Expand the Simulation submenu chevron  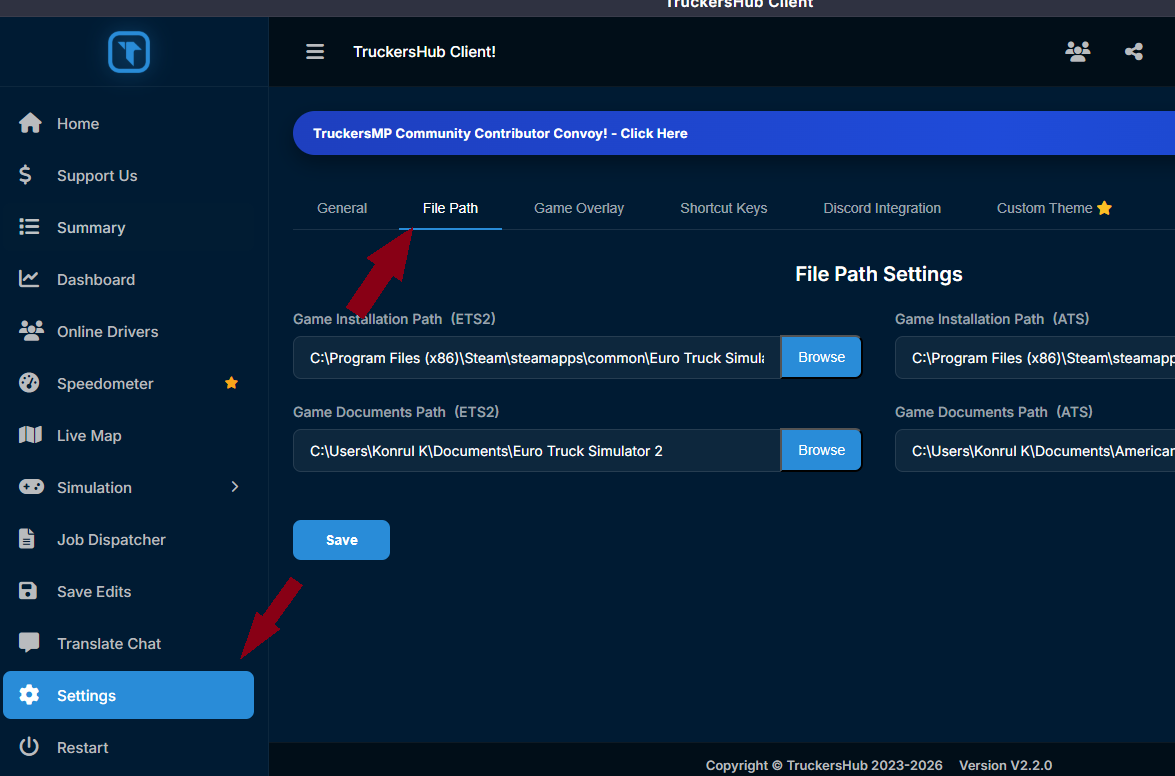tap(235, 487)
